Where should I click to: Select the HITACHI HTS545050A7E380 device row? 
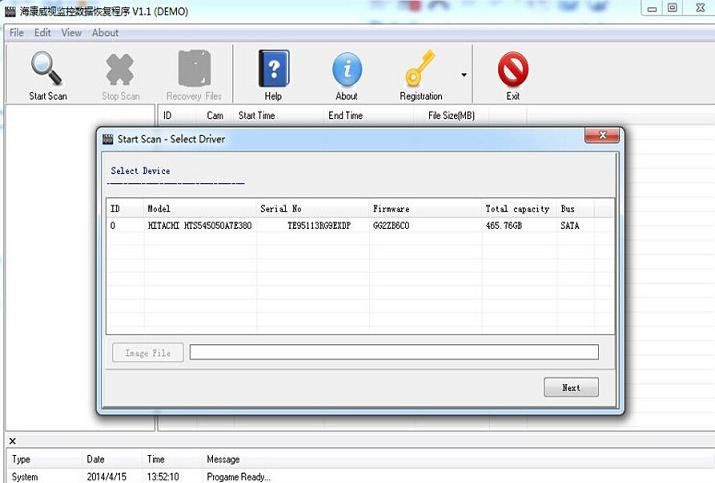click(x=200, y=226)
